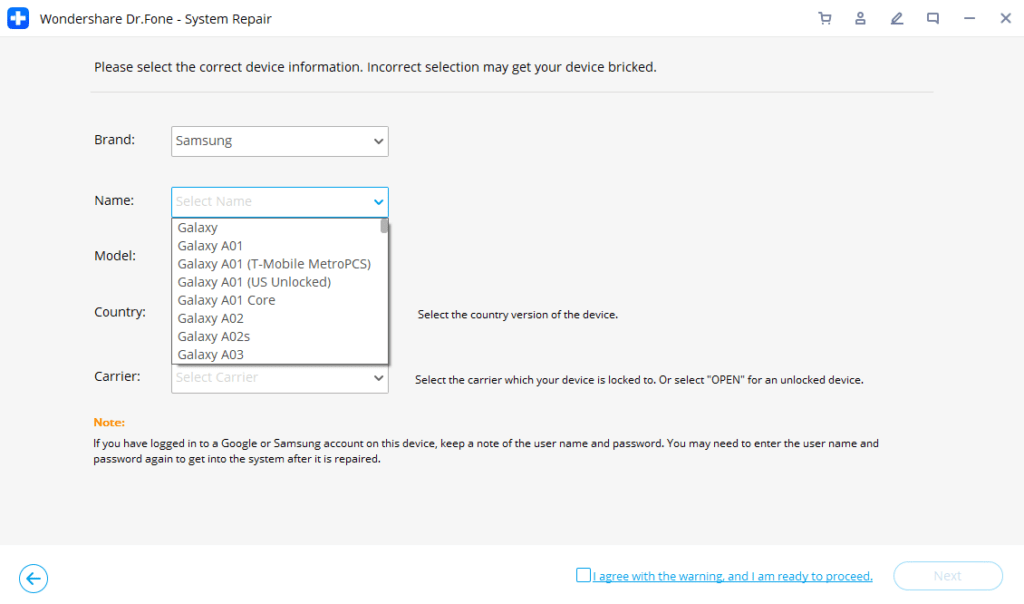Click the Dr.Fone app logo
The image size is (1024, 604).
[18, 19]
